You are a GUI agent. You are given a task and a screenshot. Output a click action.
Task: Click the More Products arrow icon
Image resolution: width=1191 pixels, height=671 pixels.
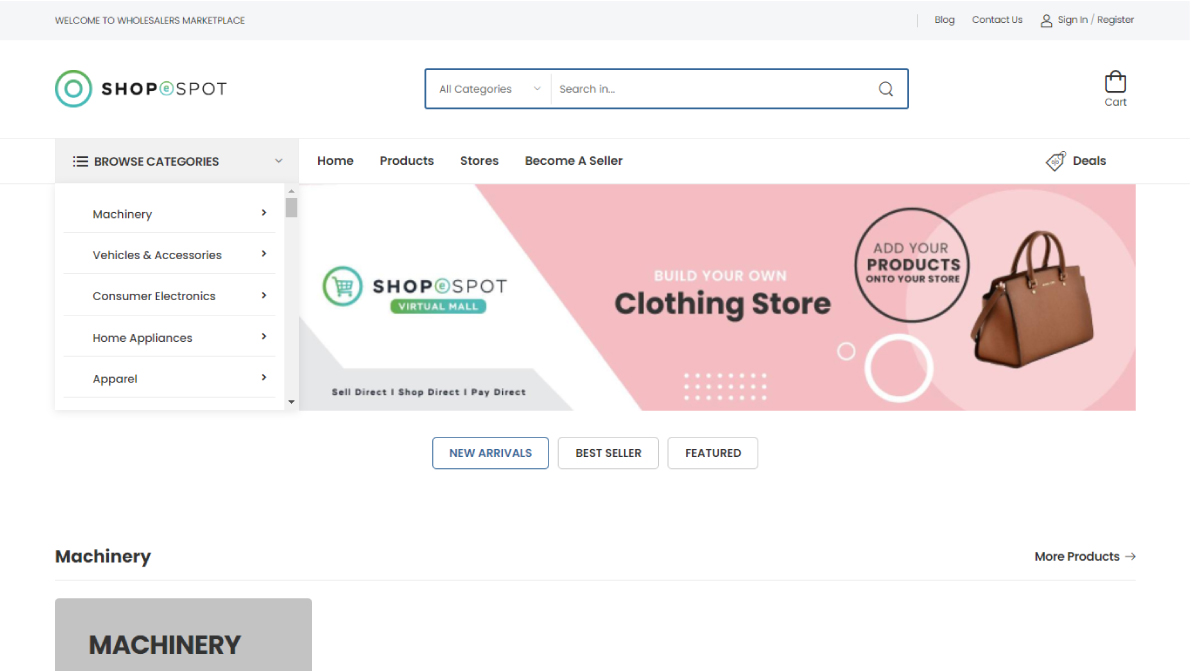[1130, 557]
